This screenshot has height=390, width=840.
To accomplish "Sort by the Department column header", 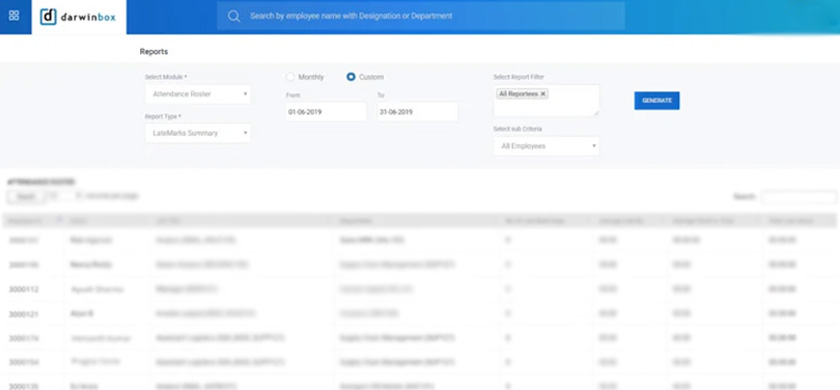I will coord(418,221).
